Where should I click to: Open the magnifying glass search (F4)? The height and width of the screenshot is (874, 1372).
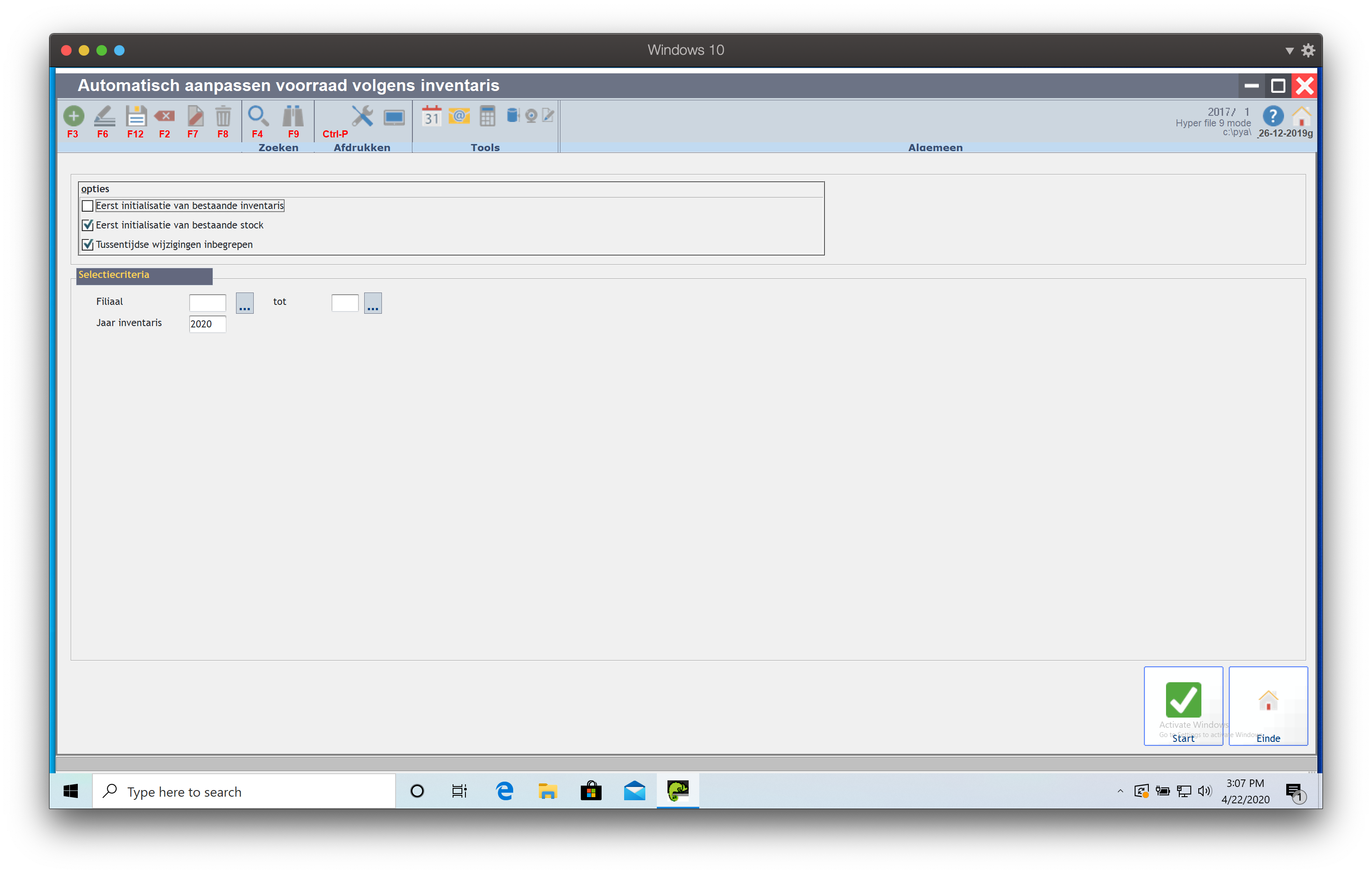[x=258, y=116]
